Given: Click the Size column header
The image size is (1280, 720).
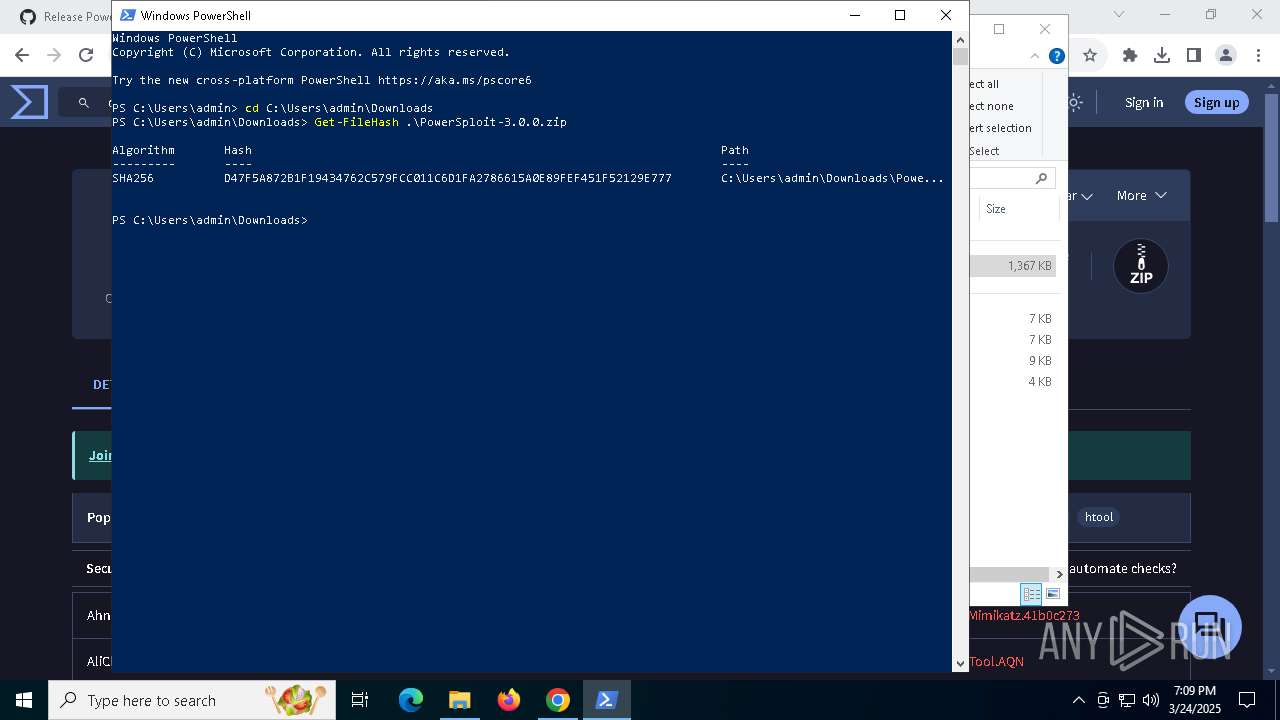Looking at the screenshot, I should click(x=1018, y=209).
